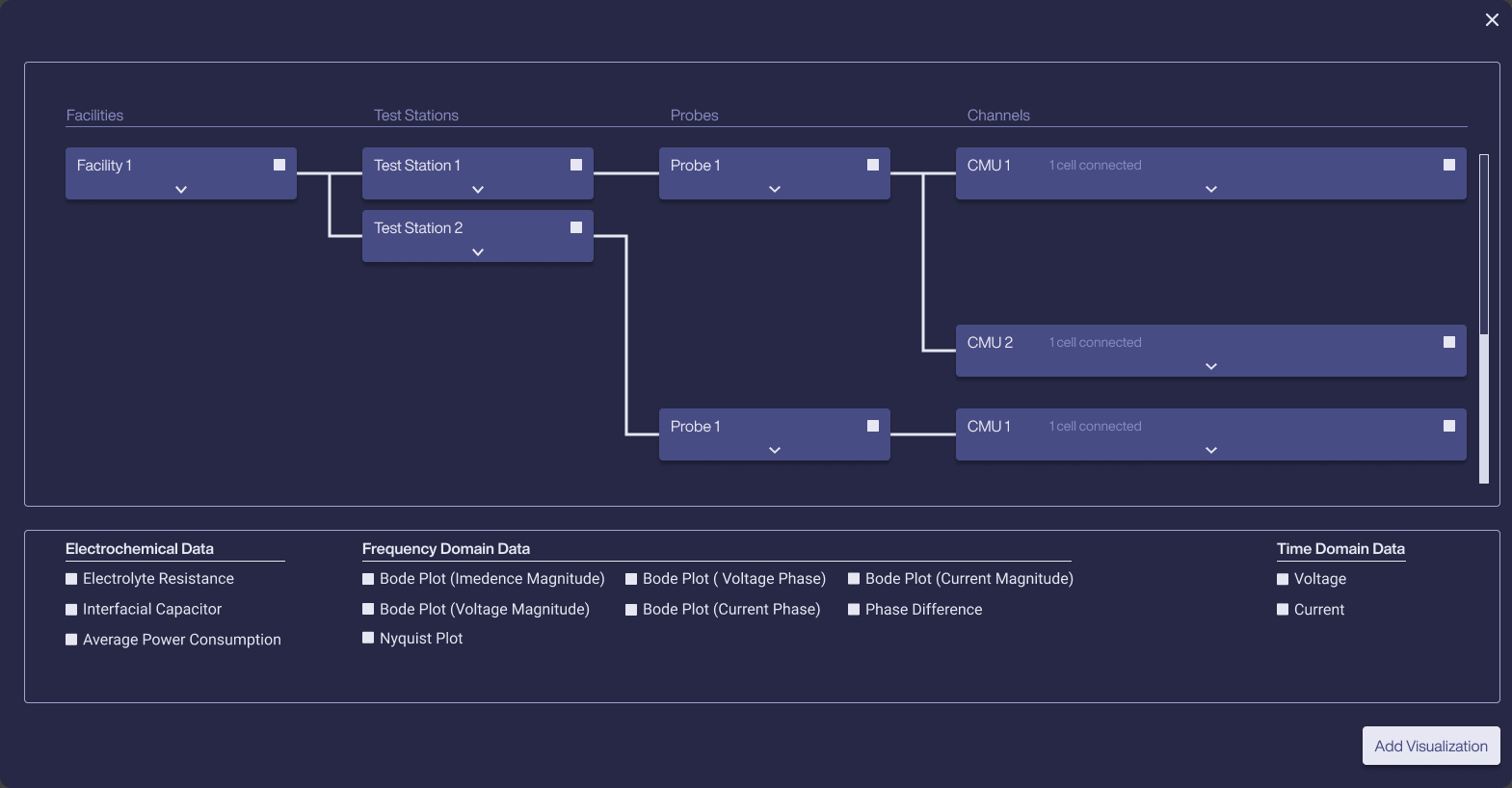Click the Channels column header
This screenshot has height=788, width=1512.
[998, 115]
